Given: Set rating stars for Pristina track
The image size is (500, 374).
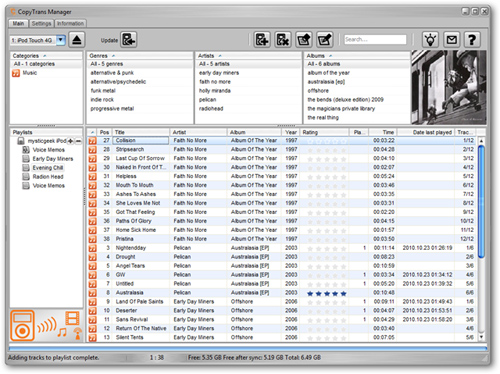Looking at the screenshot, I should [x=327, y=239].
